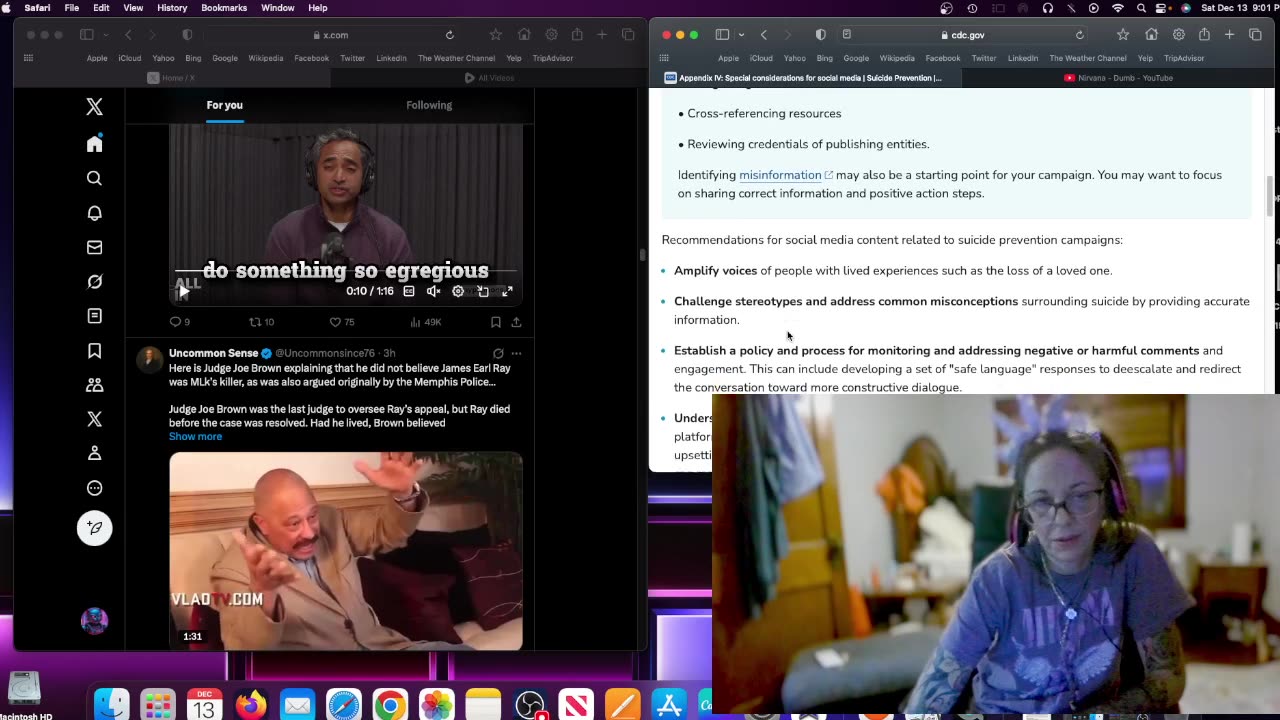Reply to the video post with 9 replies
The image size is (1280, 720).
coord(179,322)
